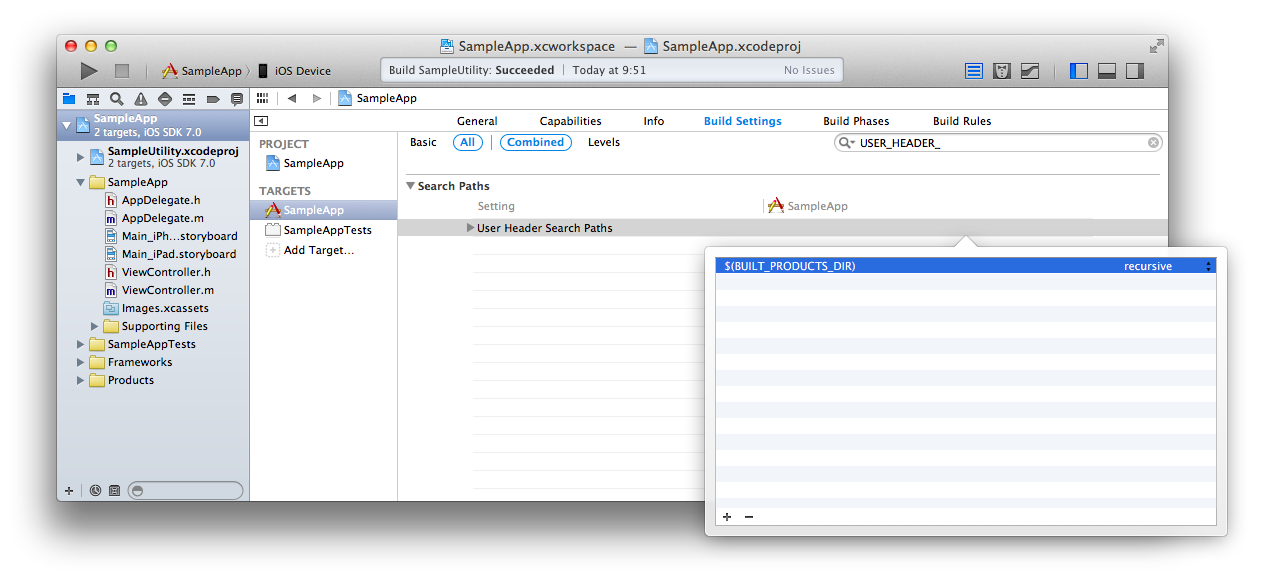Switch to the Assistant editor
Screen dimensions: 1264x580
point(1001,71)
